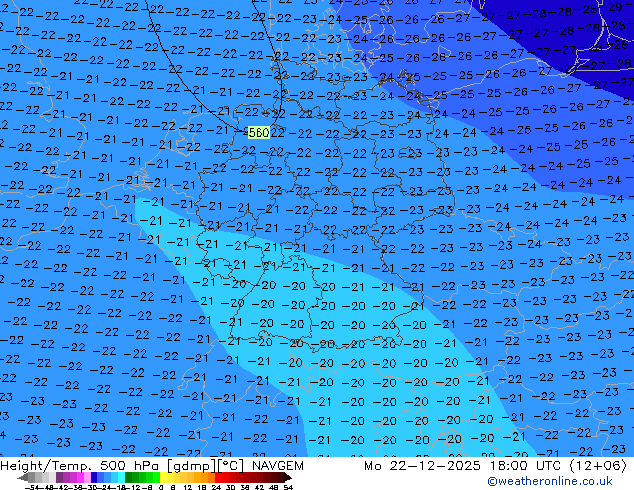Click the '[gdmp][°C]' units label

[x=205, y=466]
